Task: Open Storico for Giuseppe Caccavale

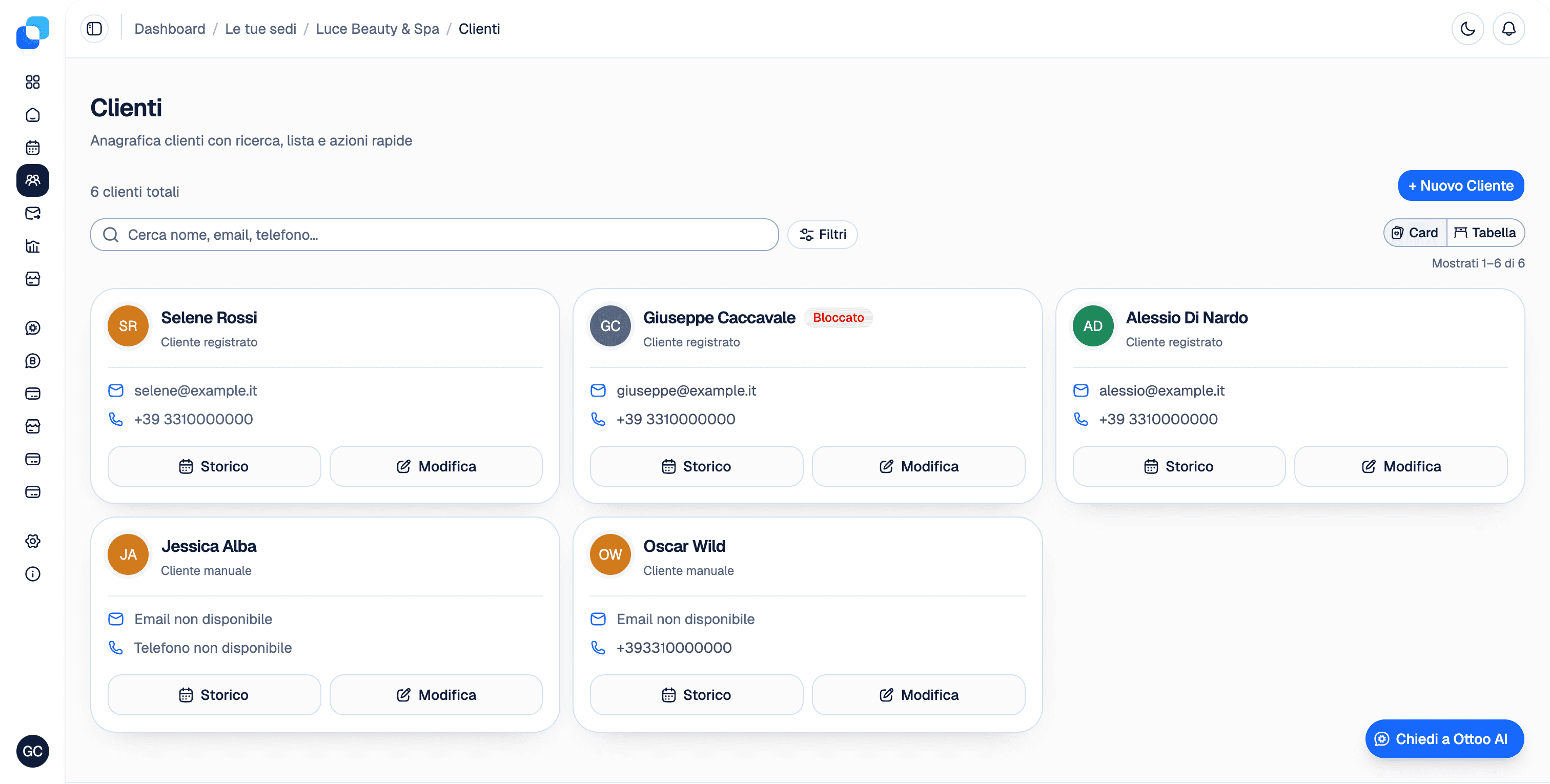Action: click(696, 466)
